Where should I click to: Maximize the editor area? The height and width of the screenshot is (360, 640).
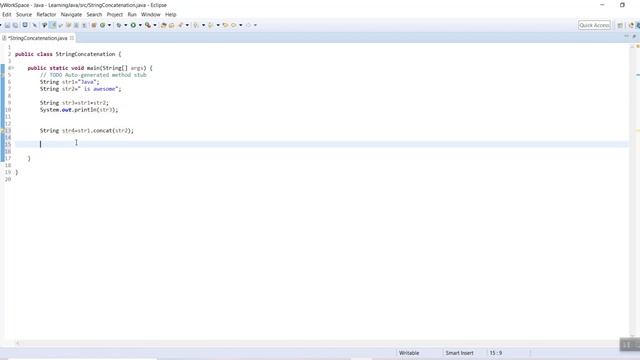pos(634,37)
